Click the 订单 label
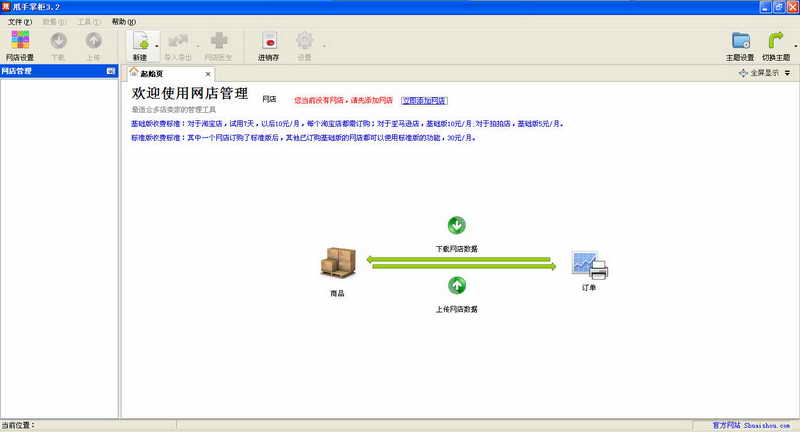Image resolution: width=800 pixels, height=432 pixels. [589, 288]
